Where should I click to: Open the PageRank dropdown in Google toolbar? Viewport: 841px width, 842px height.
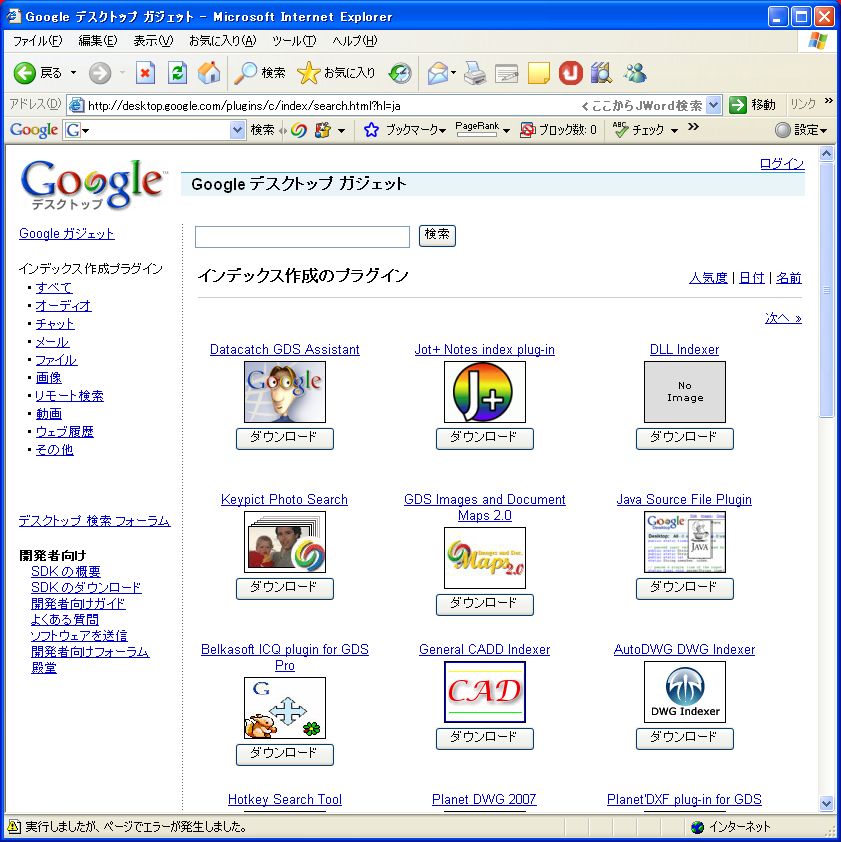coord(506,131)
